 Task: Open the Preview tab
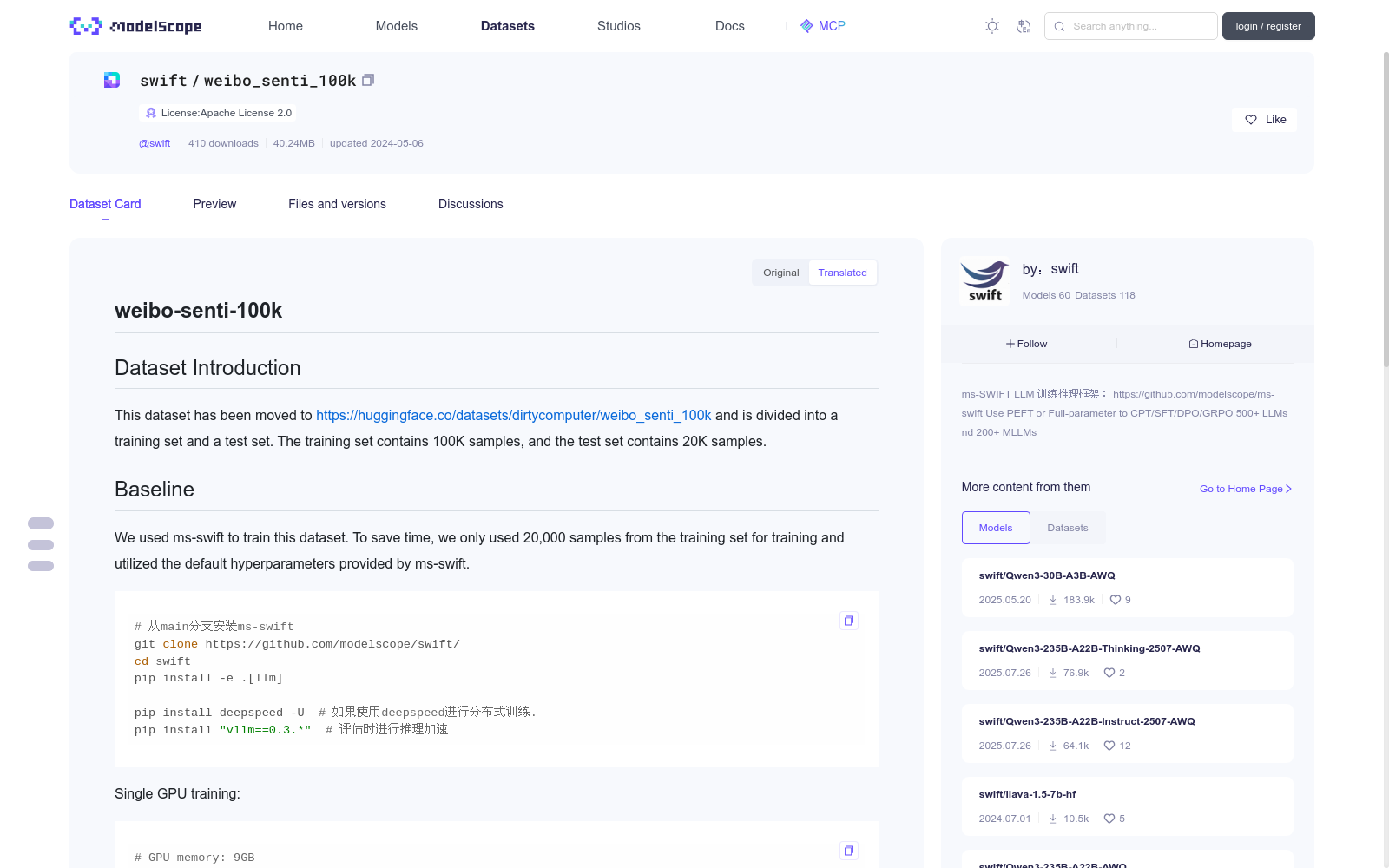tap(214, 204)
